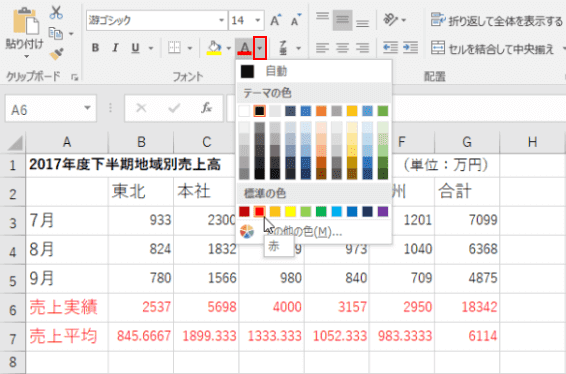
Task: Select column A header
Action: [x=67, y=142]
